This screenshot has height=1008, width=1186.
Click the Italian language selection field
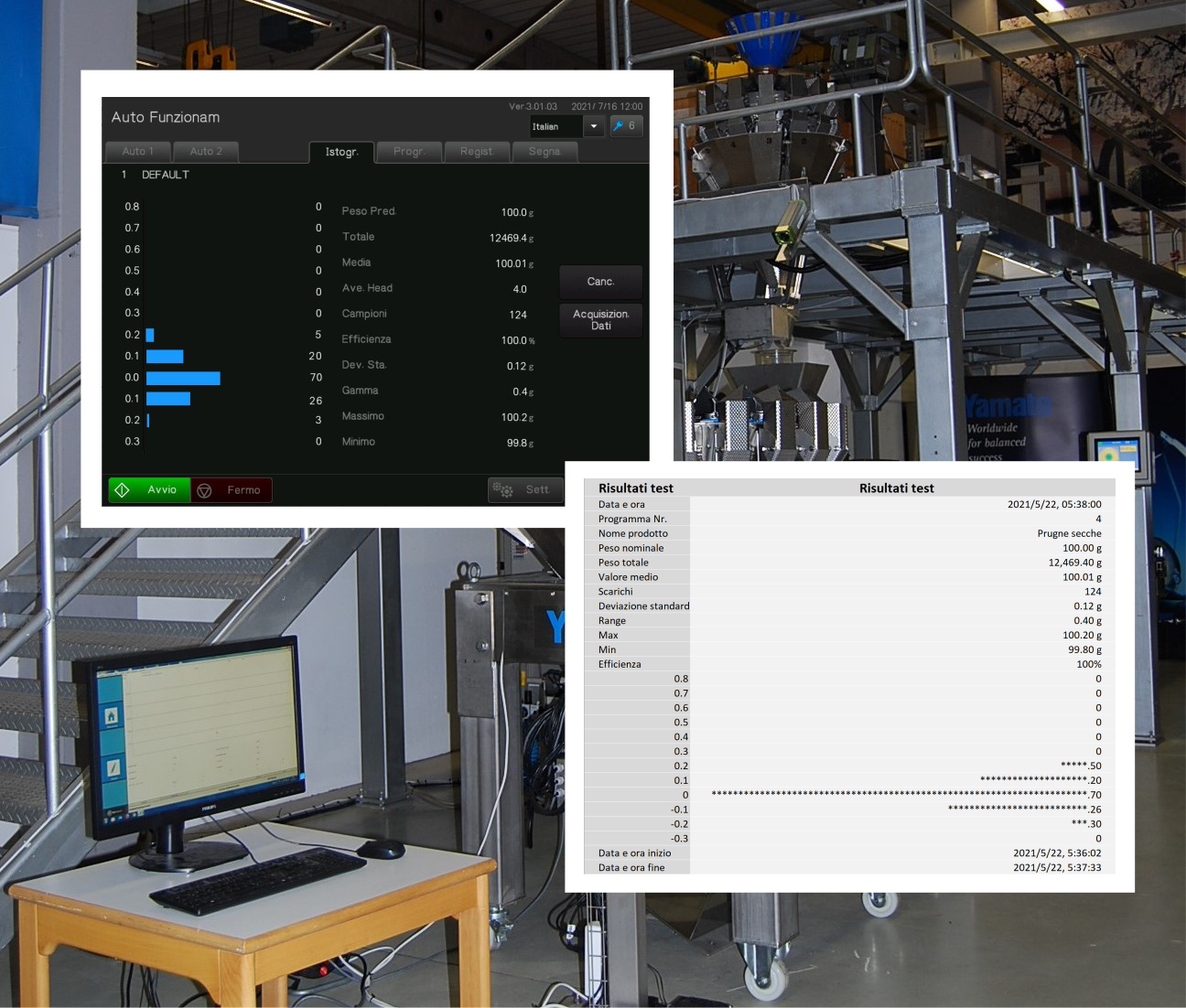point(555,126)
